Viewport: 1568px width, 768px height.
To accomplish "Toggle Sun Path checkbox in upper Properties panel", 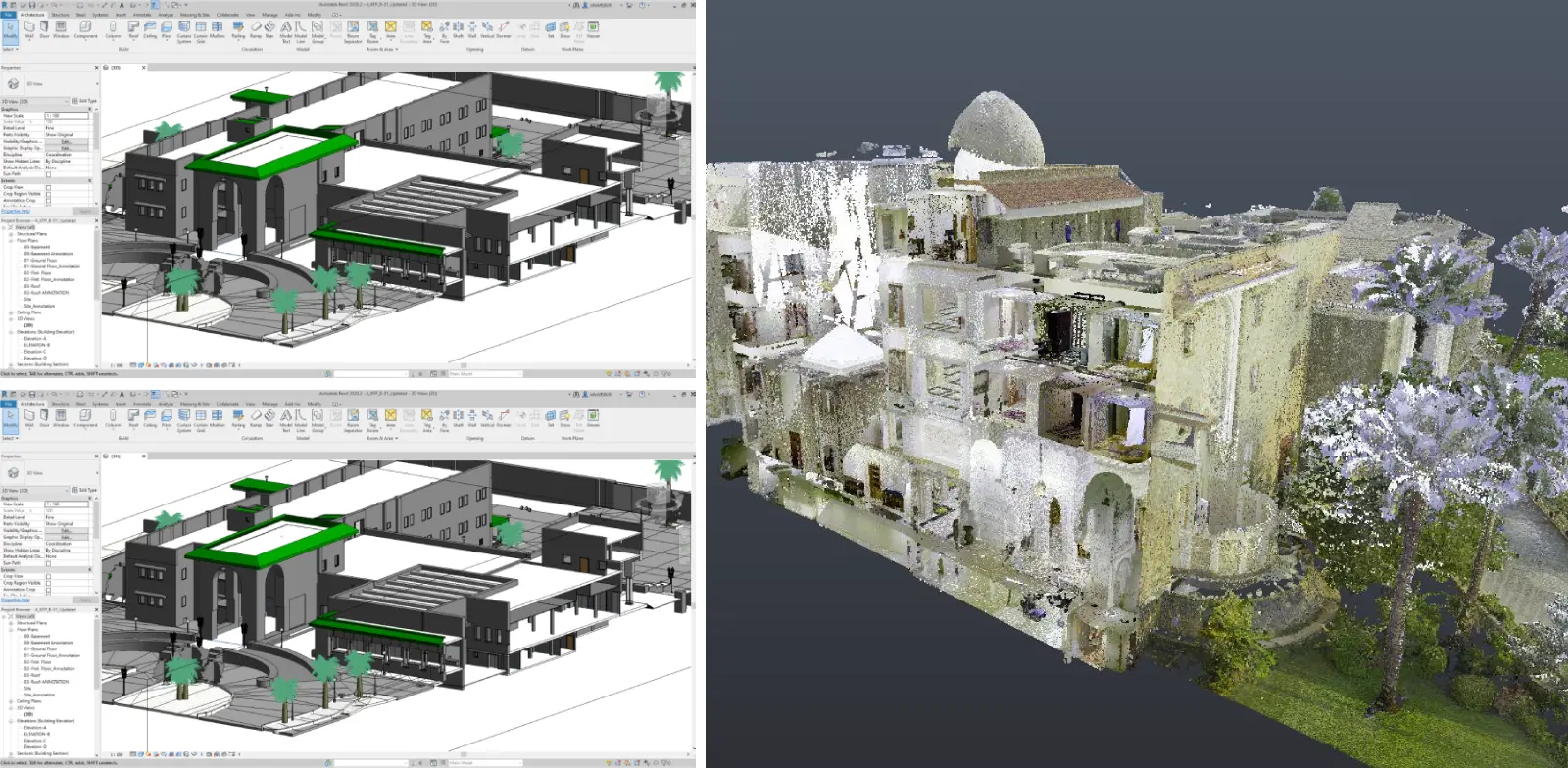I will [48, 174].
